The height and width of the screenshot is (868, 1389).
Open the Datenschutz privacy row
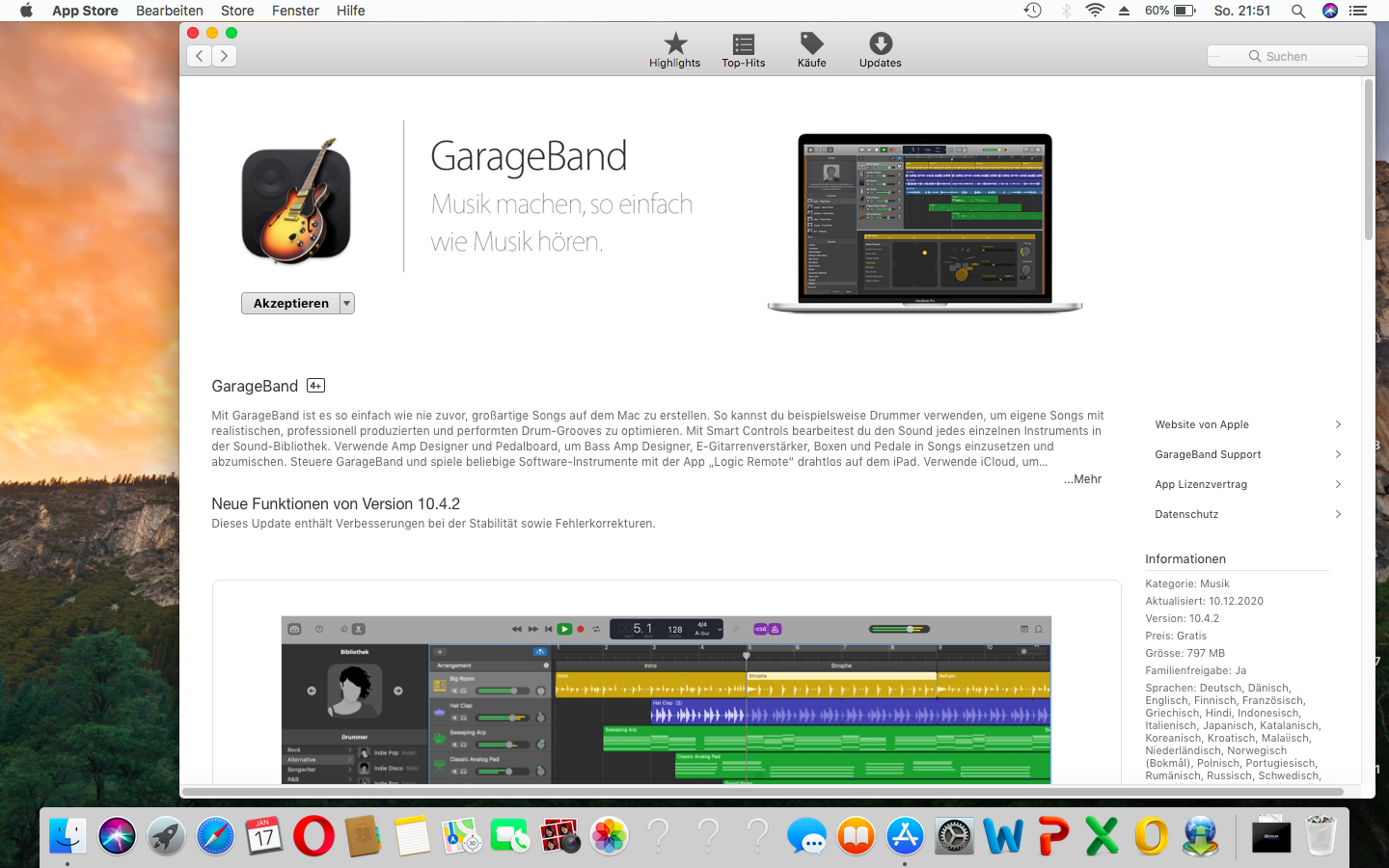click(1246, 514)
